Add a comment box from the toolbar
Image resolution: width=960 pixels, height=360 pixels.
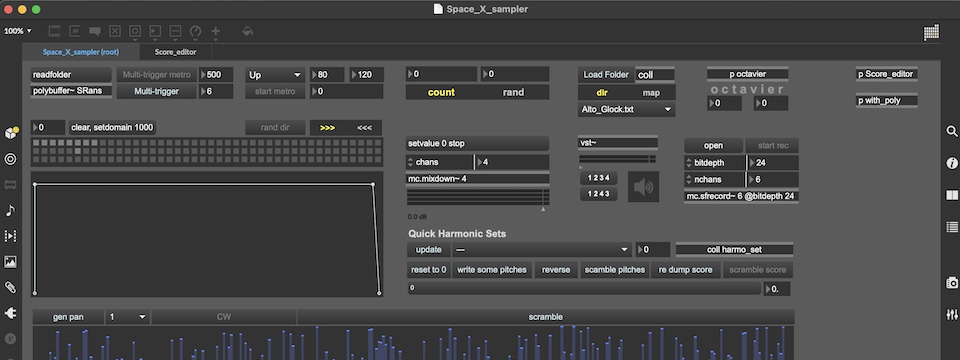point(94,31)
